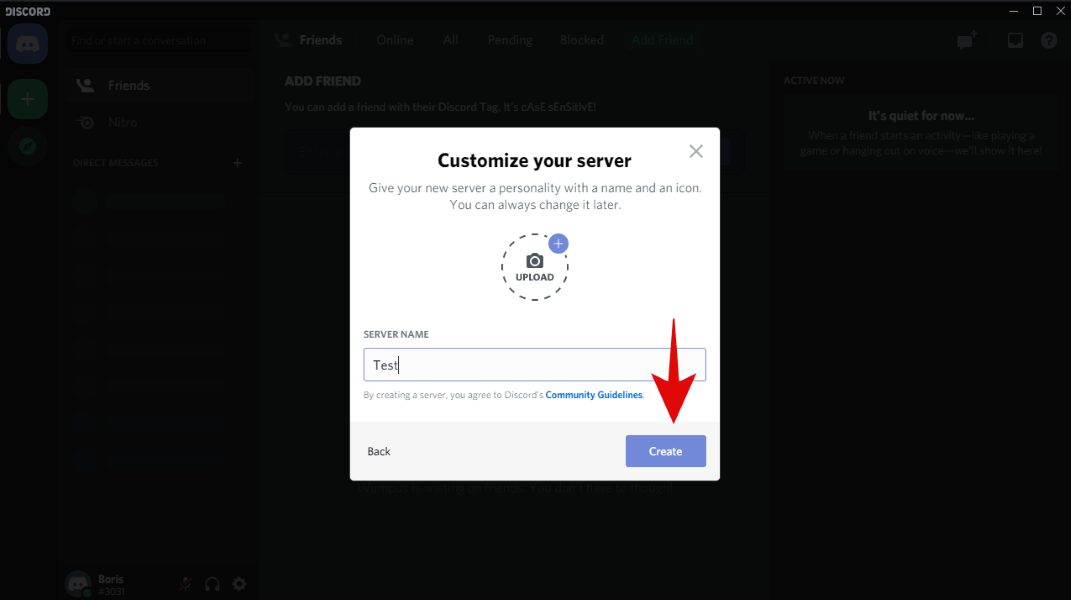
Task: Open Nitro in the left panel
Action: 159,123
